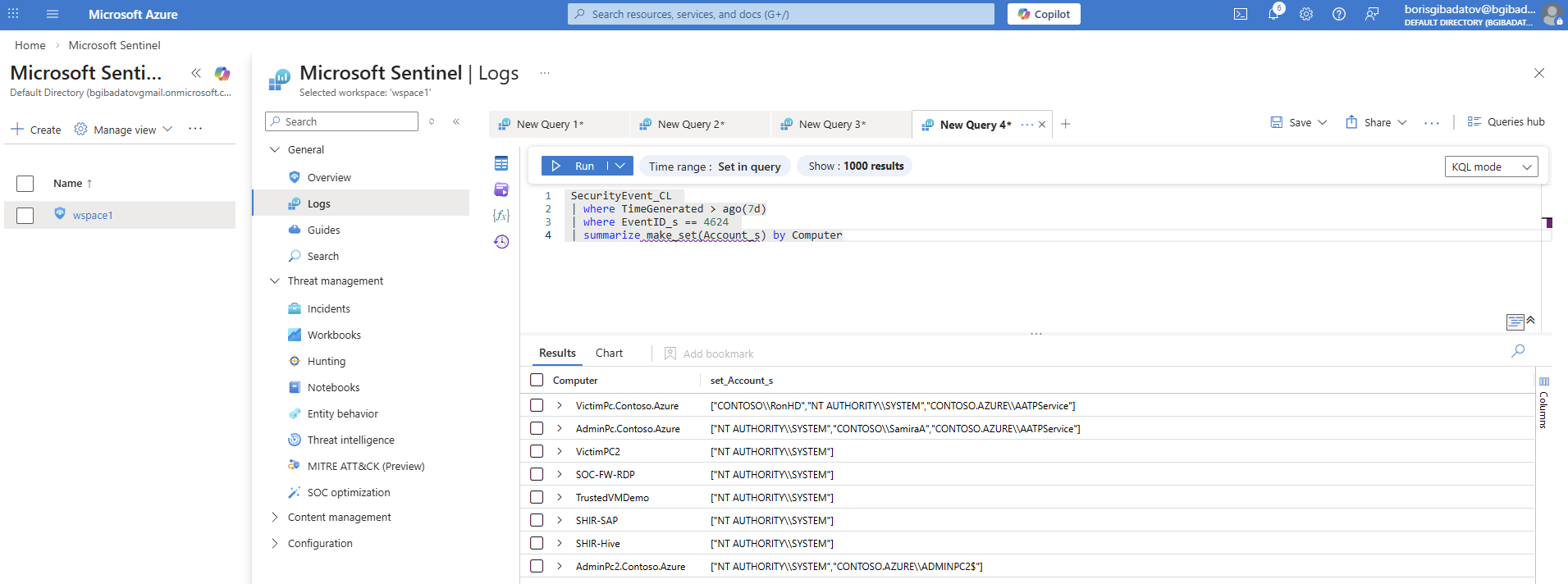Open portal settings gear icon

point(1306,14)
